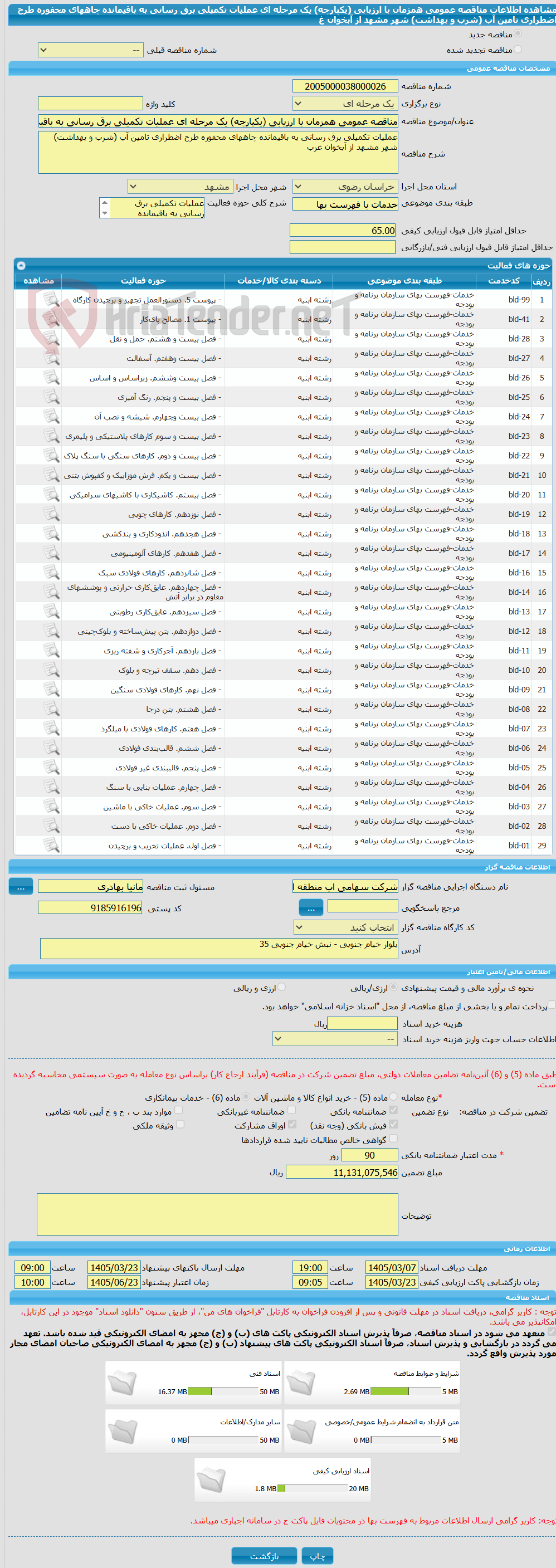Screen dimensions: 556x1568
Task: Click the مبلغ تضمین amount field
Action: [x=342, y=1173]
